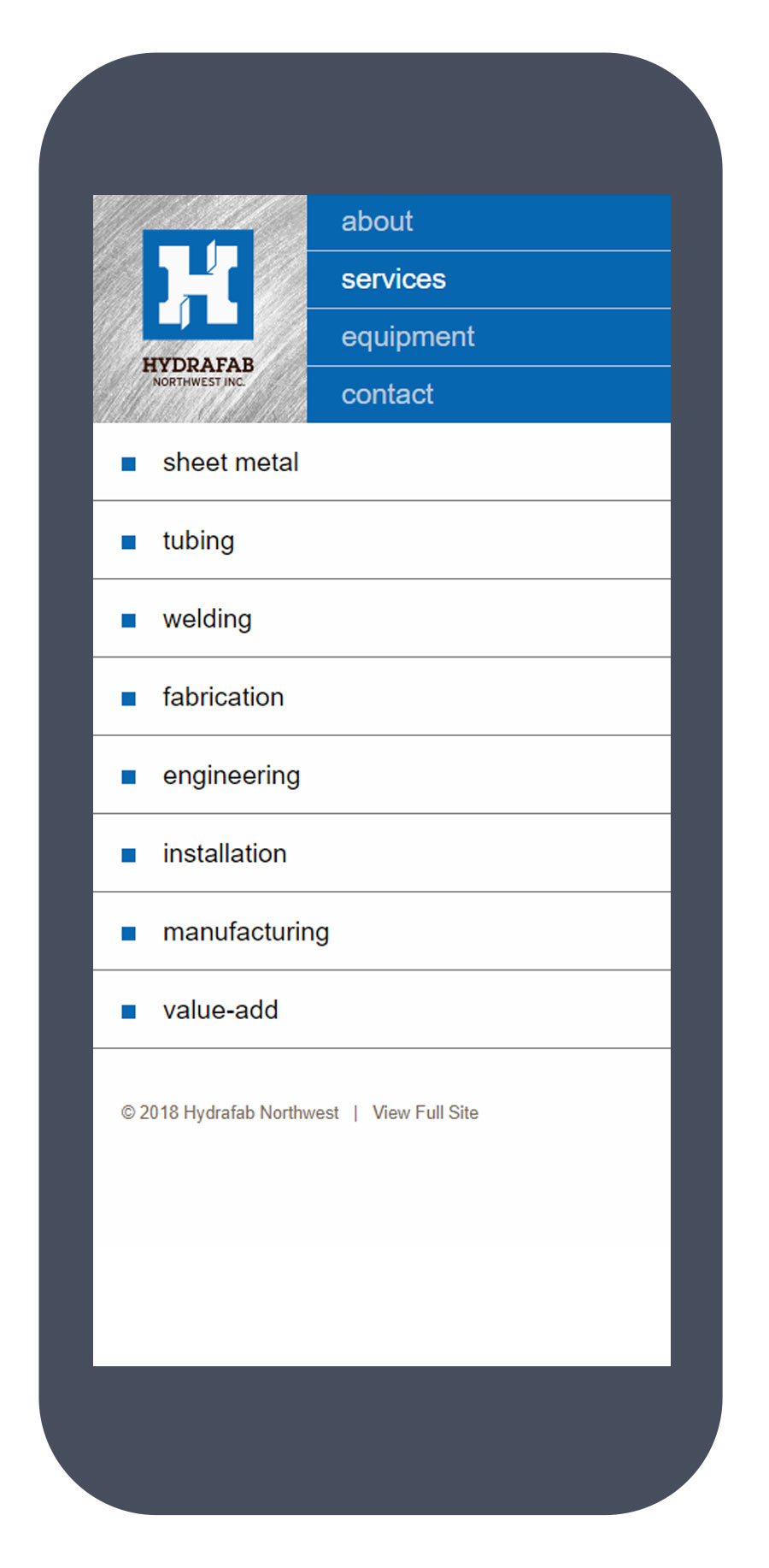The width and height of the screenshot is (769, 1568).
Task: Click the blue bullet next to welding
Action: click(x=129, y=621)
